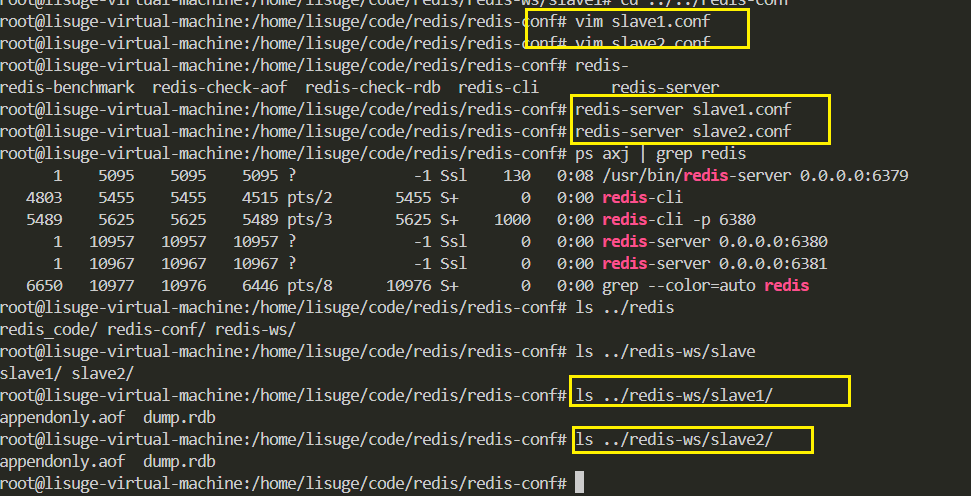971x496 pixels.
Task: Click 'appendonly.aof' under slave1 listing
Action: [63, 418]
